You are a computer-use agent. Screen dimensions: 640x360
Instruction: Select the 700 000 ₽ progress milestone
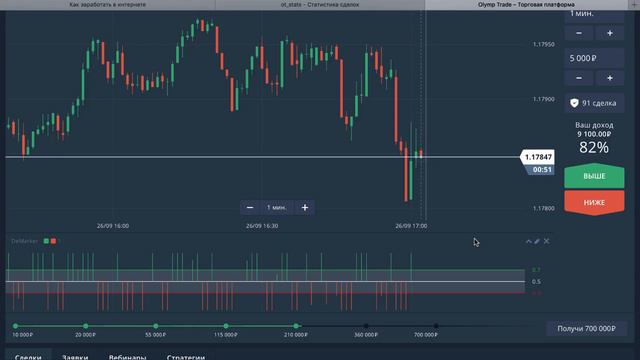[436, 326]
